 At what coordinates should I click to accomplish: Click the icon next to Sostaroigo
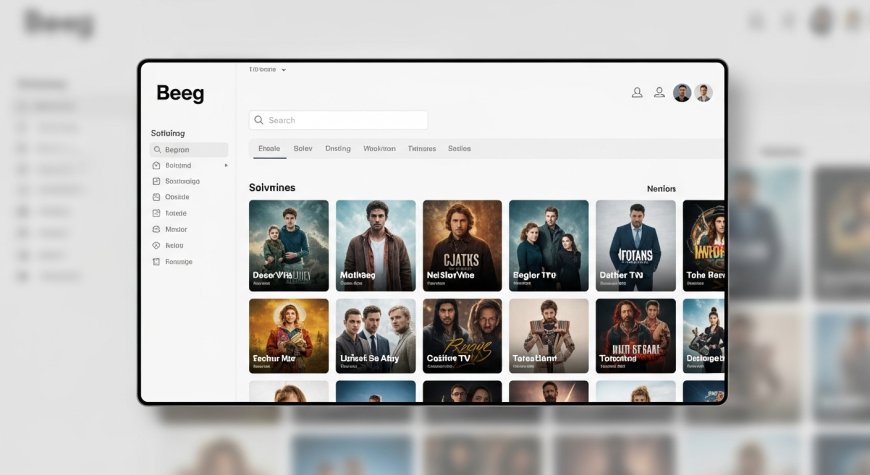point(156,181)
